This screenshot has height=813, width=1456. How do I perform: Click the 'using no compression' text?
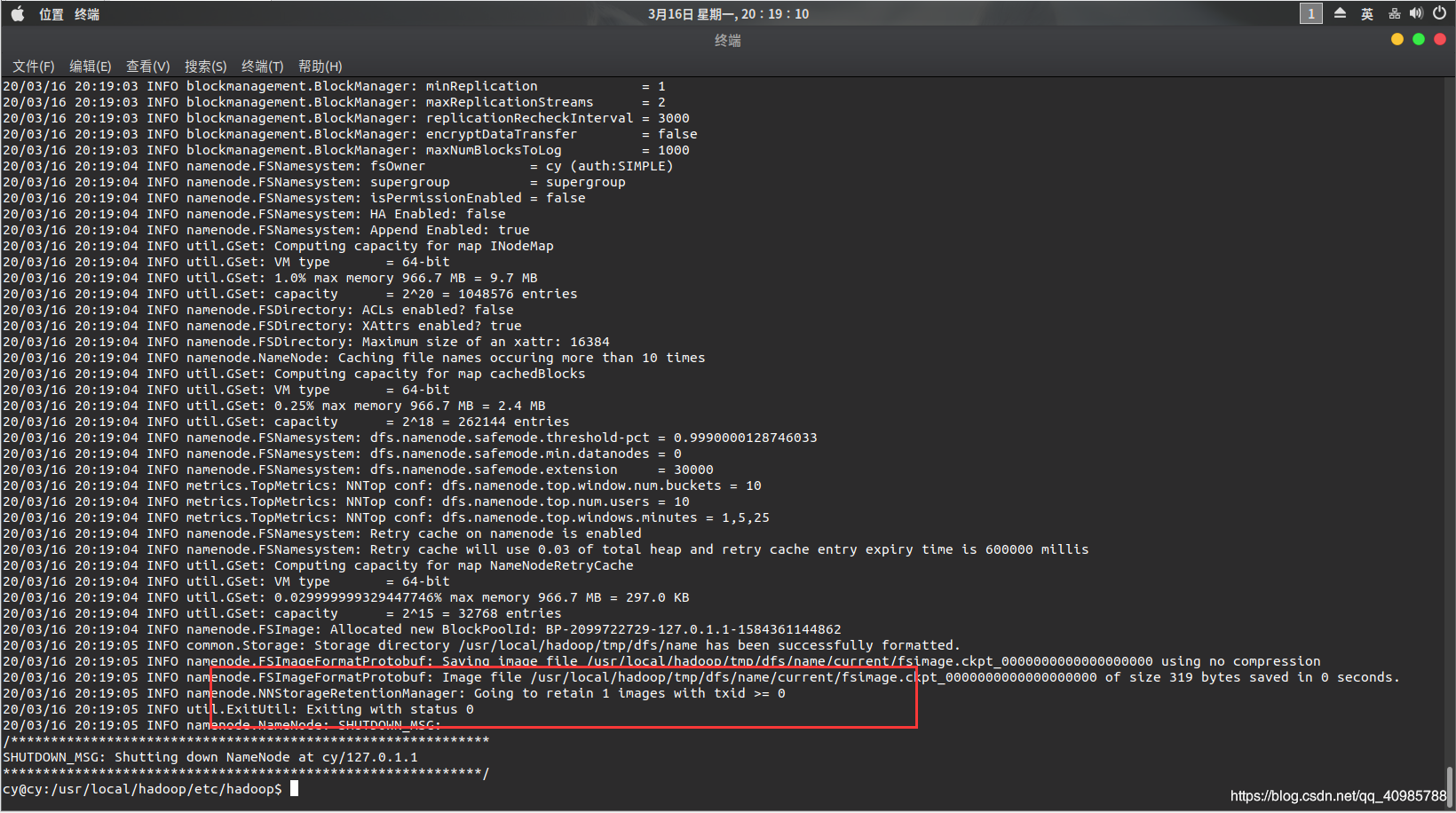(1241, 661)
